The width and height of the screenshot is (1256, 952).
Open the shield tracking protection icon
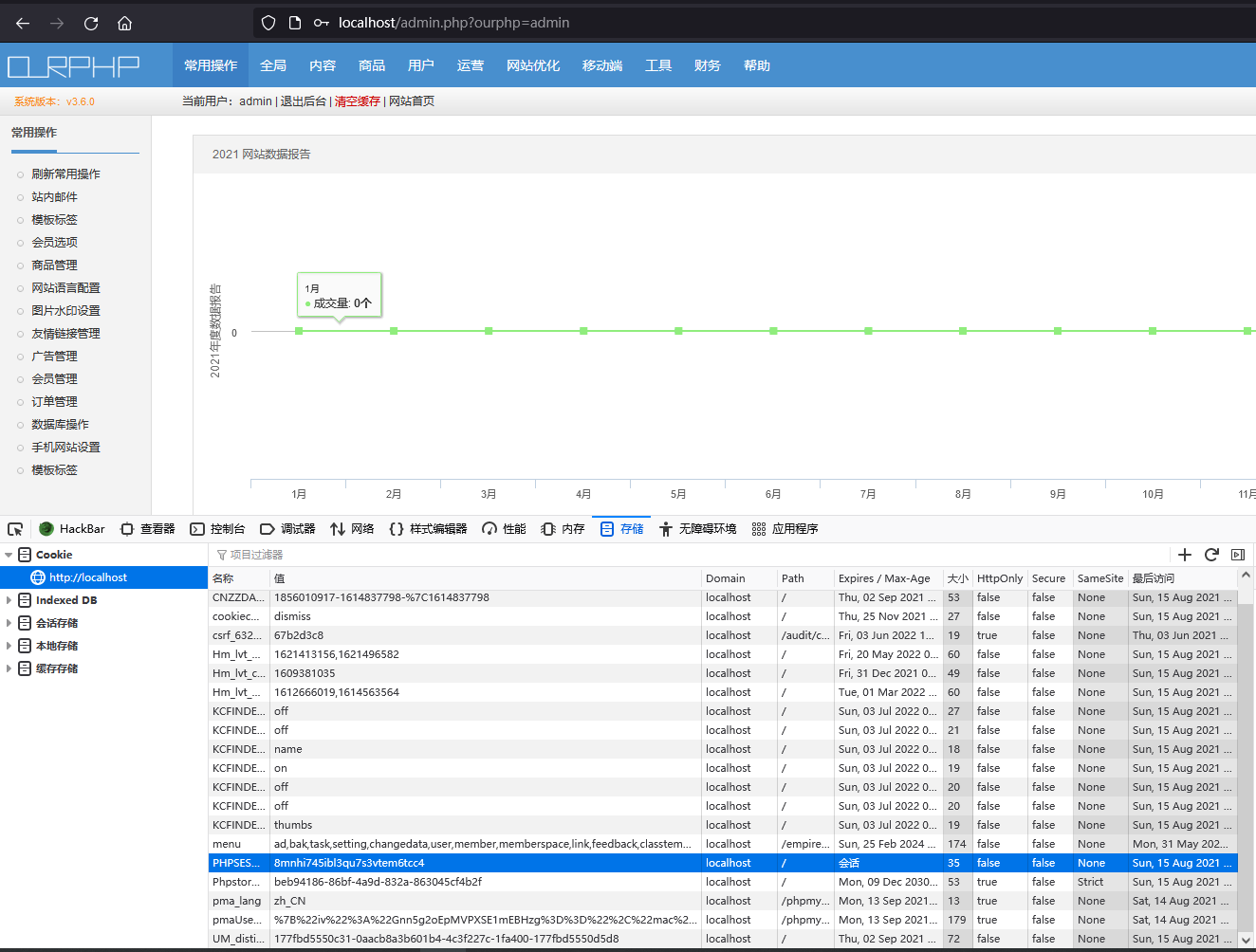coord(268,23)
